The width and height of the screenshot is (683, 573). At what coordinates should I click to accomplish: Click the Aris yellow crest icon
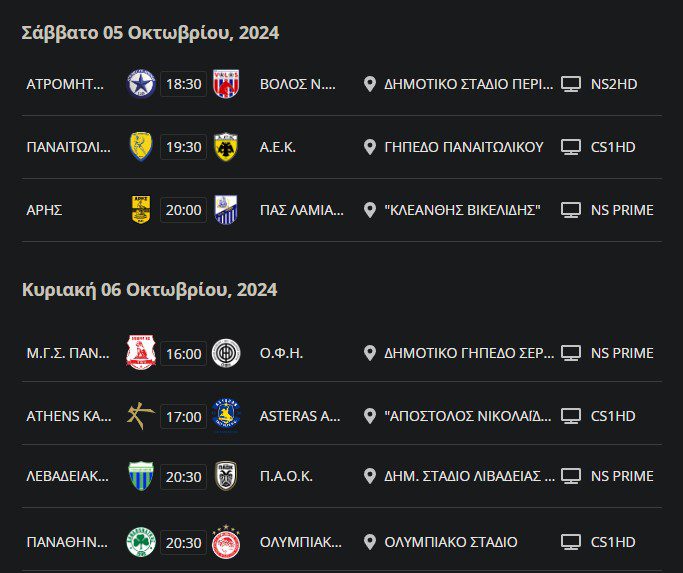click(x=141, y=210)
